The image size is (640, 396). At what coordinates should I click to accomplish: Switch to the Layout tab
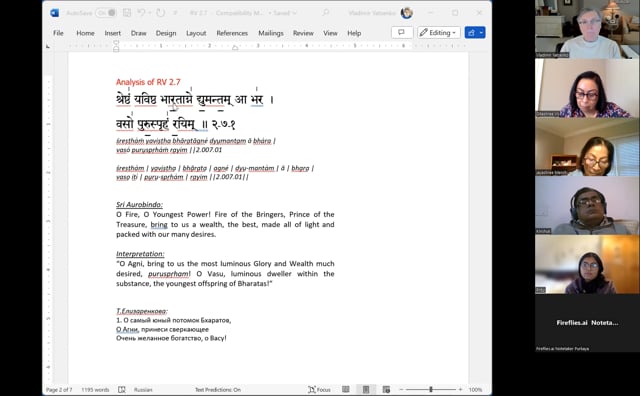pos(196,33)
